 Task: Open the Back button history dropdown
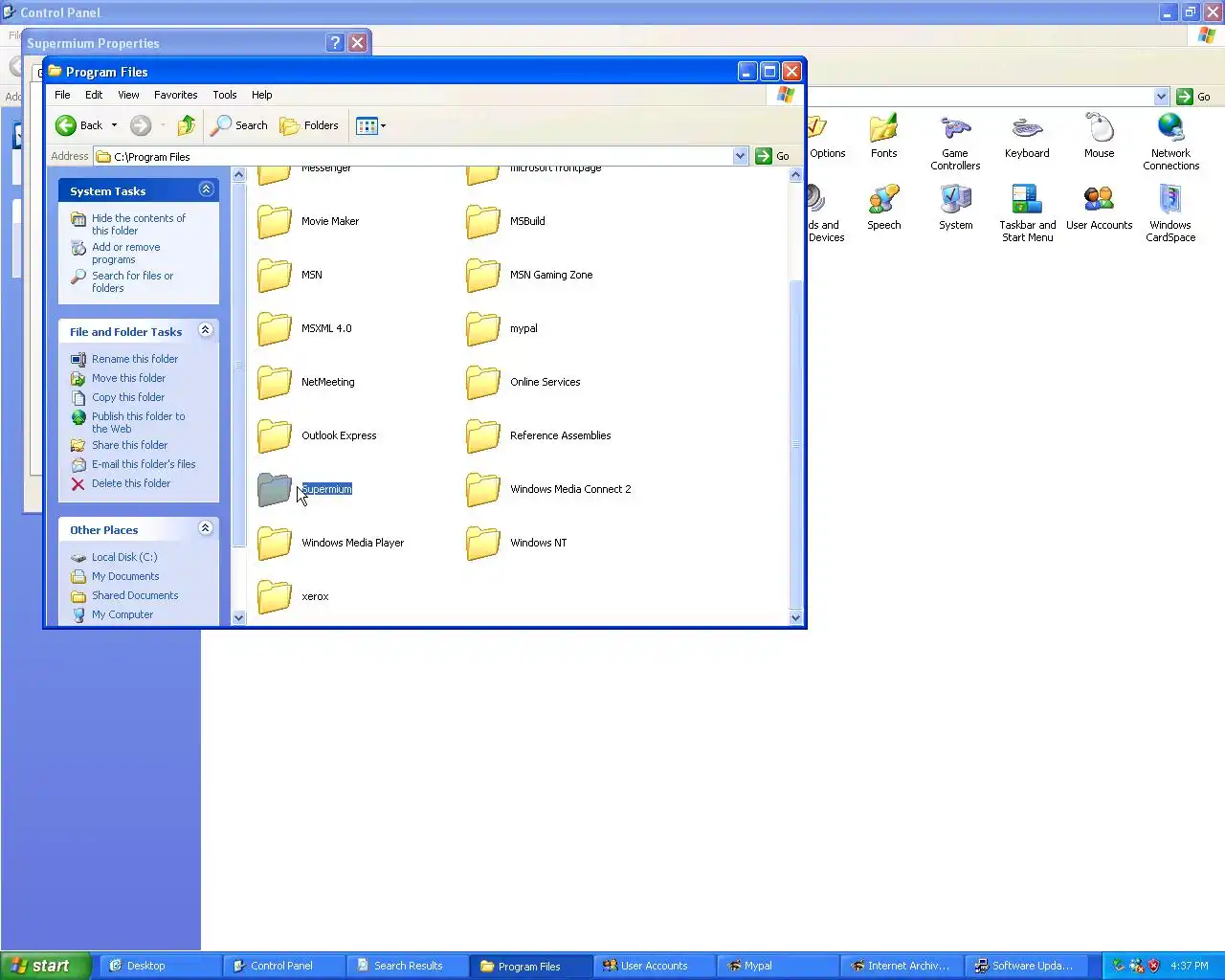point(114,125)
